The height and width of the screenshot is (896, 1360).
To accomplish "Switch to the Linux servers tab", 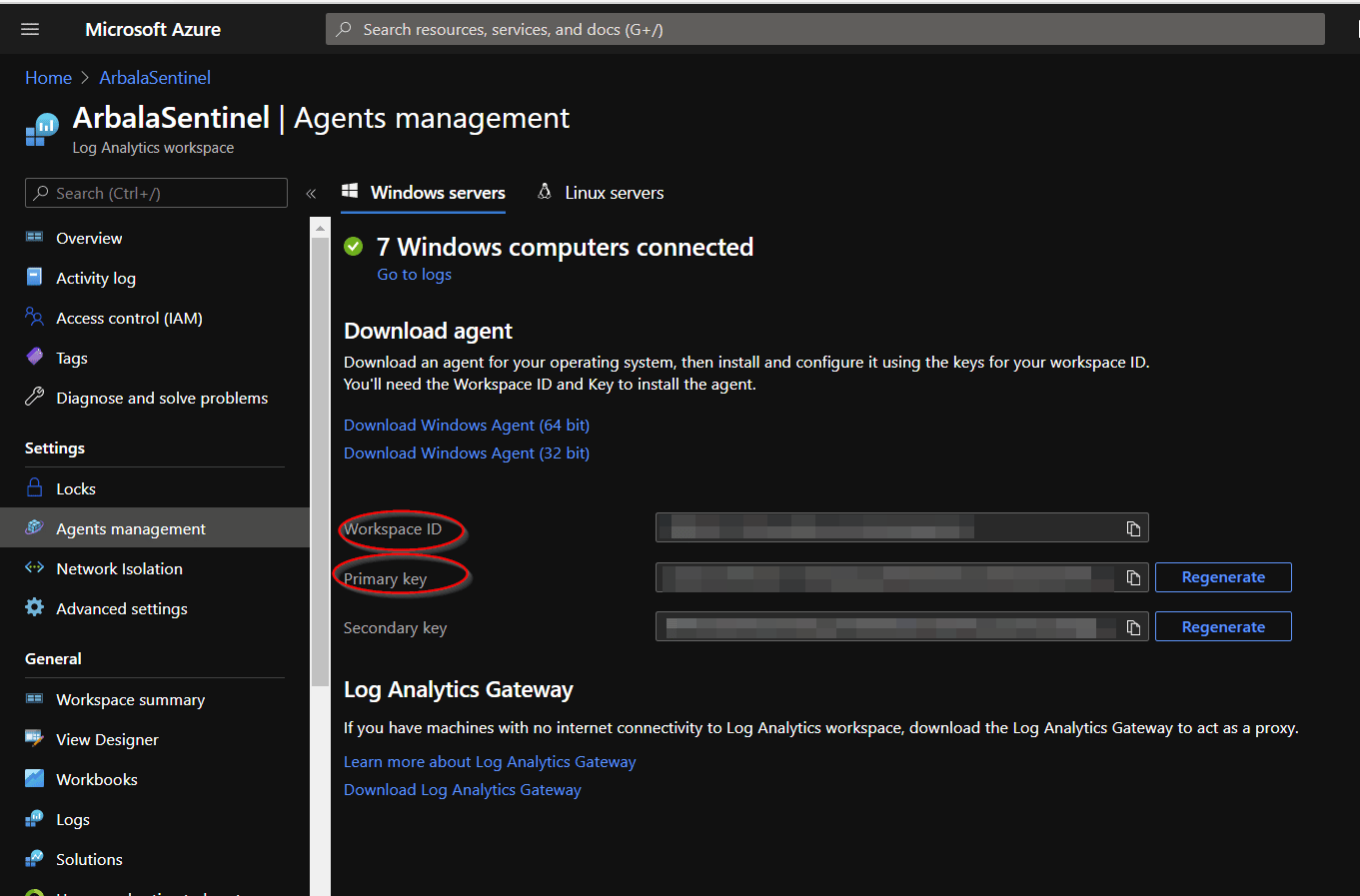I will click(601, 193).
